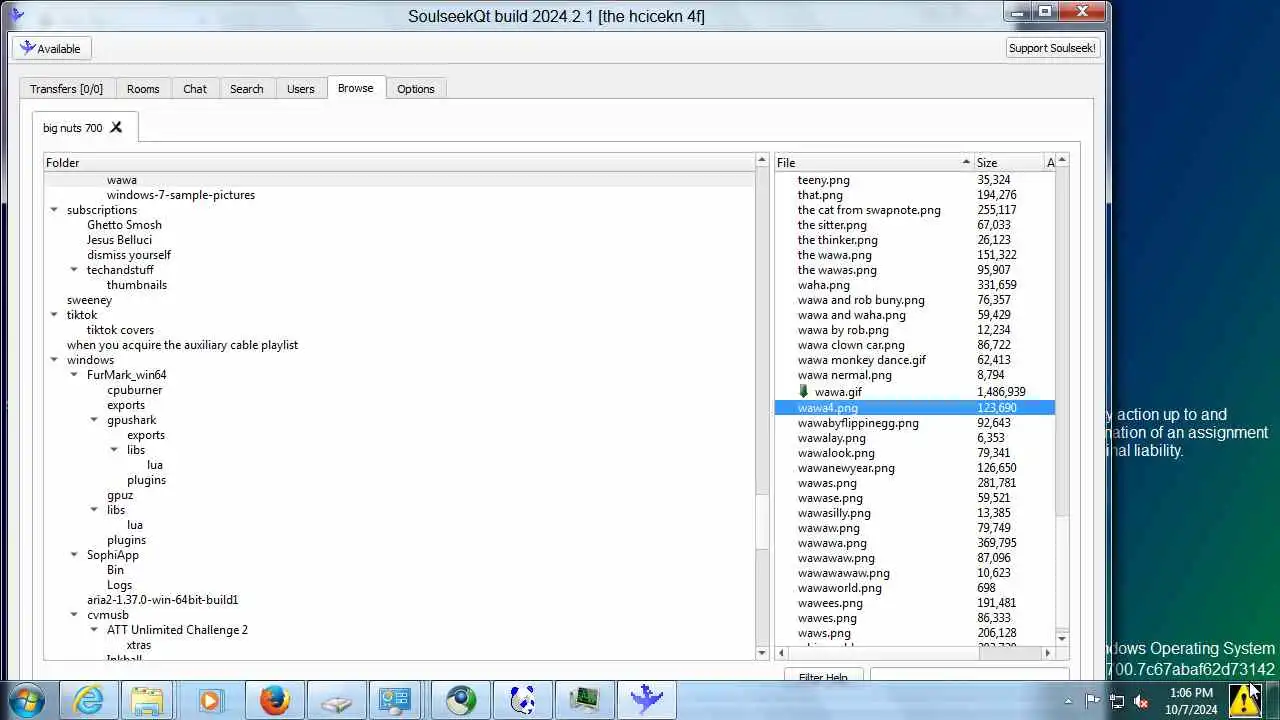Sort the list by the File column header

874,162
